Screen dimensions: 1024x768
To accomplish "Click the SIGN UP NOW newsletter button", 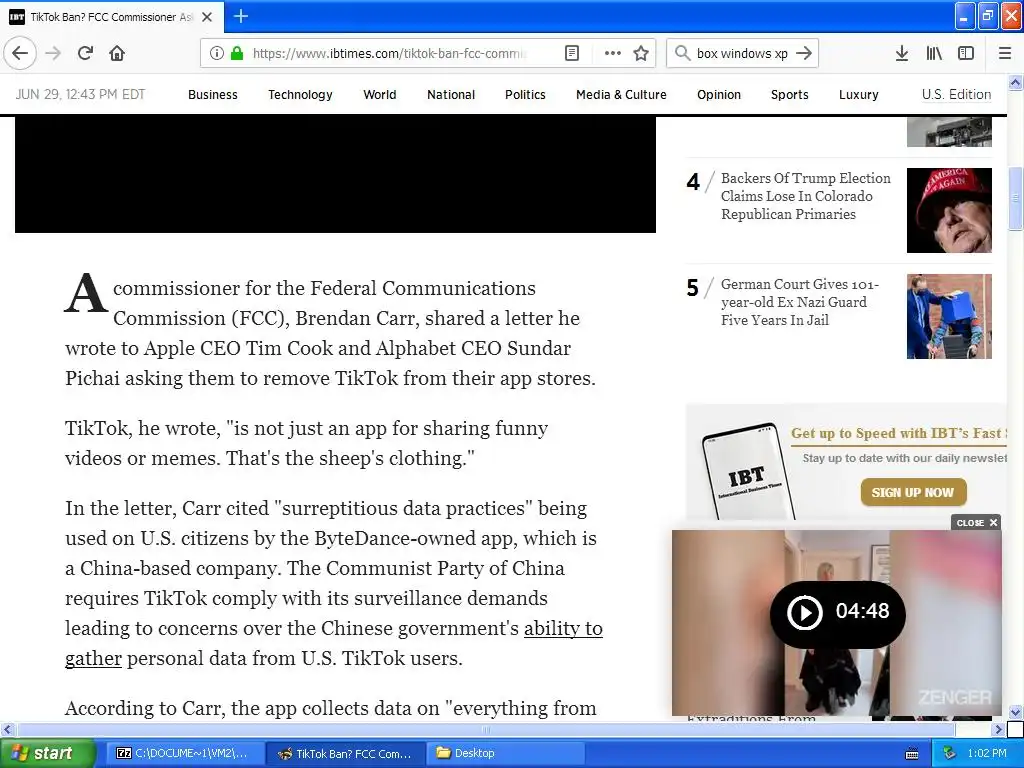I will (x=912, y=492).
